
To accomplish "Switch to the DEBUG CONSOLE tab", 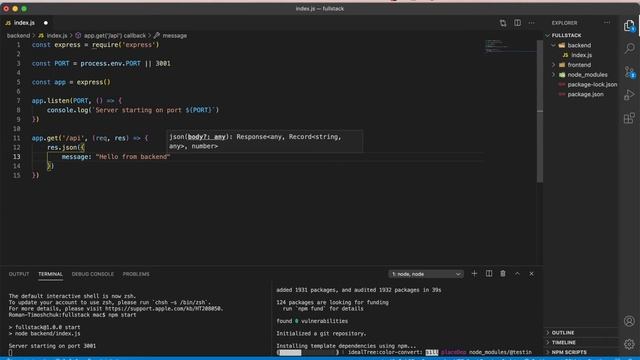I will coord(93,274).
